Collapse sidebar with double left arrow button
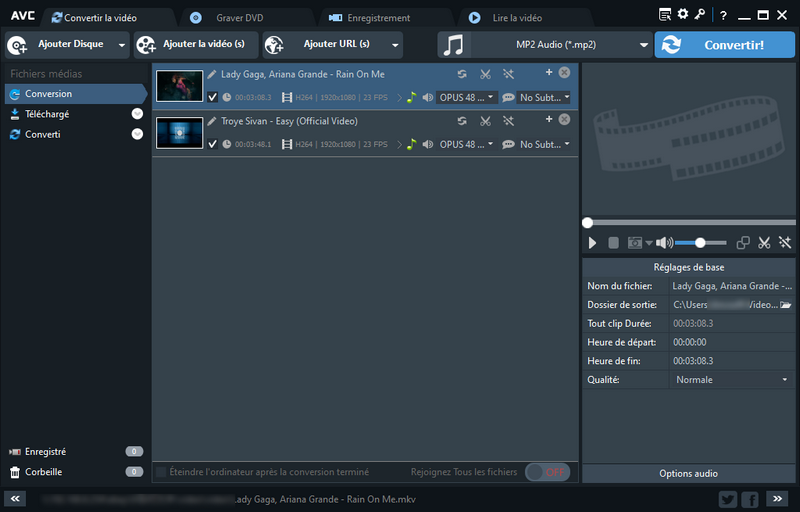800x512 pixels. [15, 499]
